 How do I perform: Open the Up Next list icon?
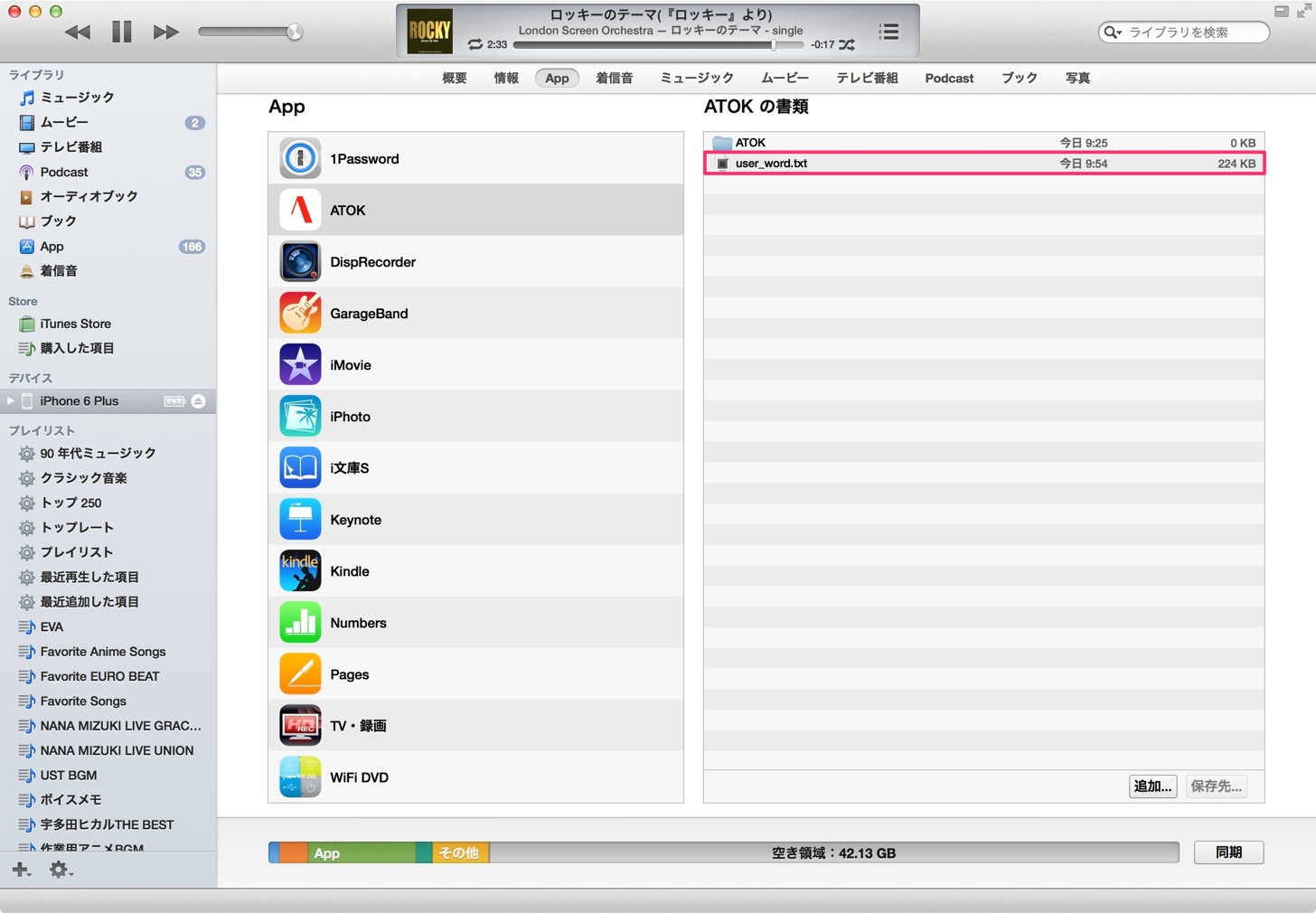coord(889,32)
